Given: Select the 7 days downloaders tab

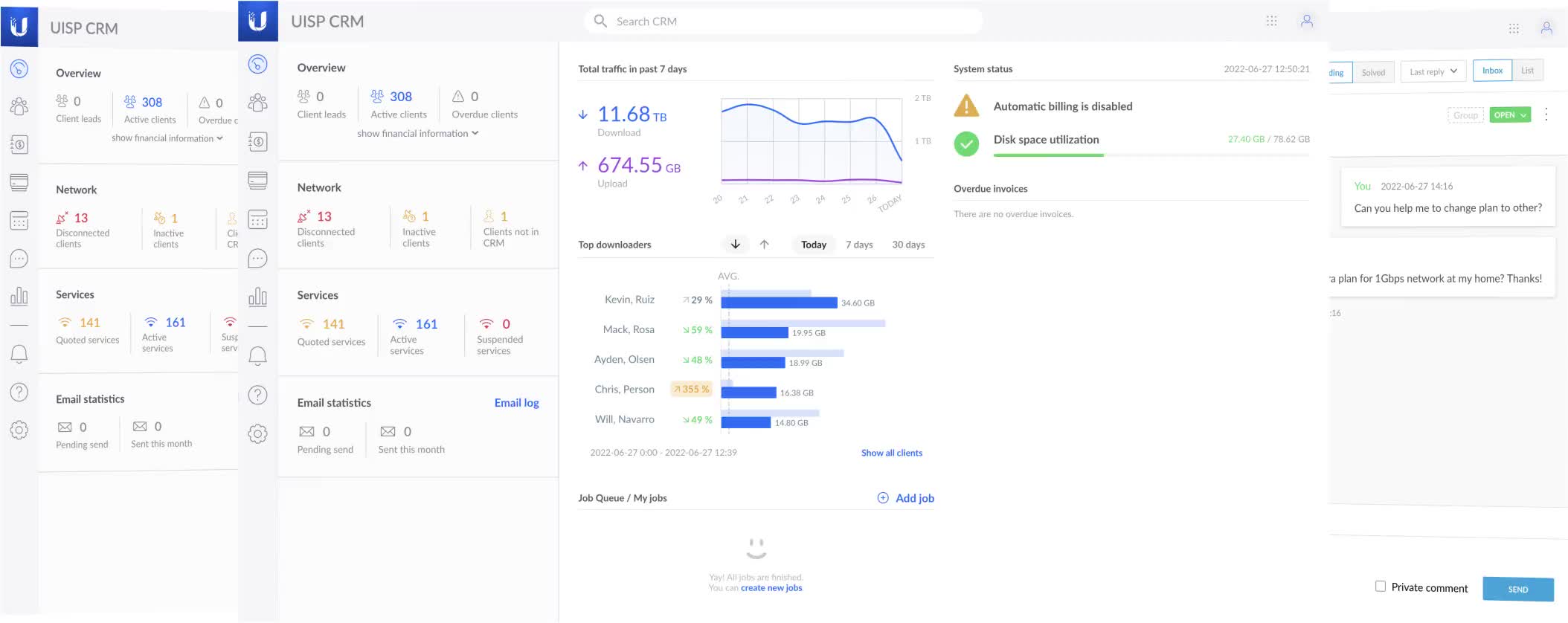Looking at the screenshot, I should point(858,245).
